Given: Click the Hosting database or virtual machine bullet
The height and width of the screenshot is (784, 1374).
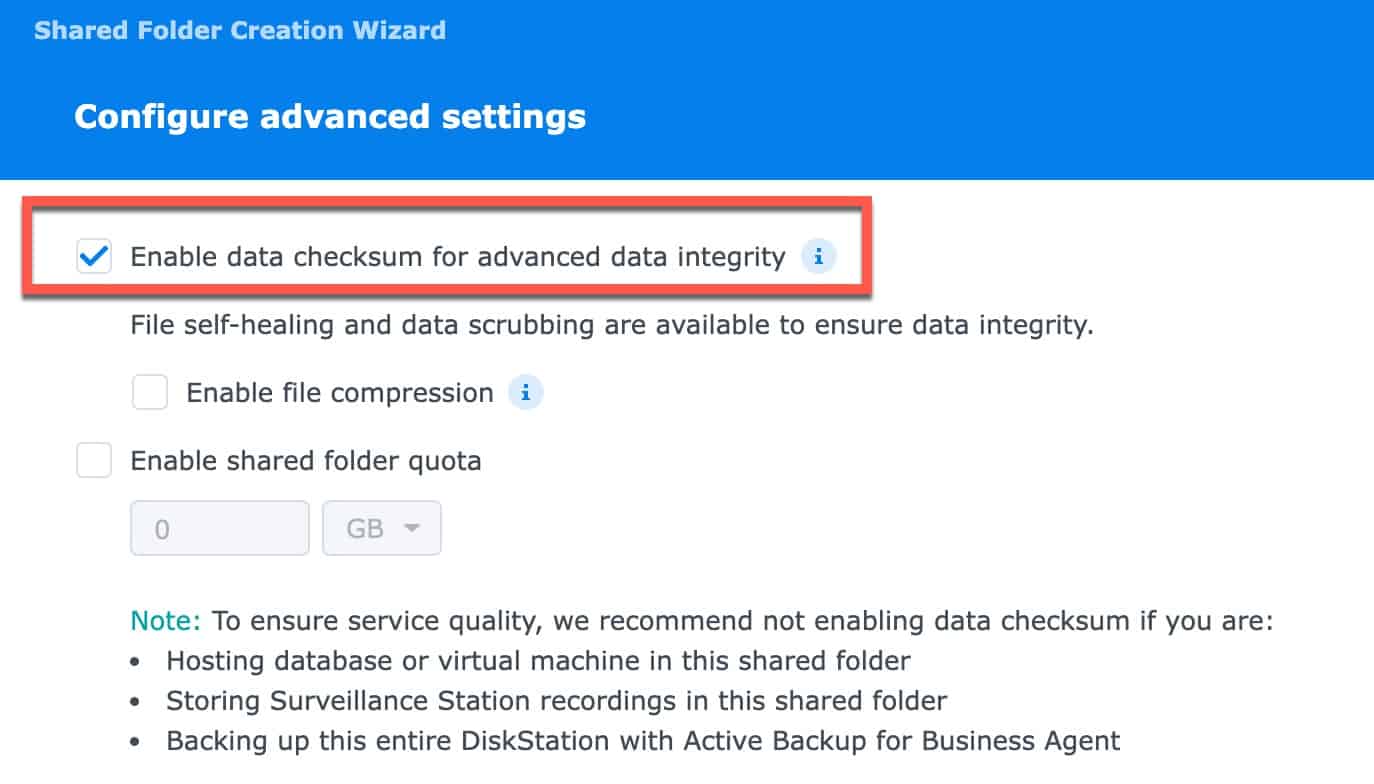Looking at the screenshot, I should click(538, 661).
